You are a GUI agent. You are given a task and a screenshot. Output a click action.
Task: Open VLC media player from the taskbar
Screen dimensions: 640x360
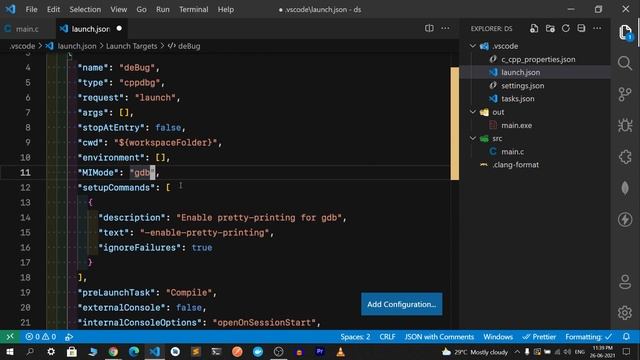click(x=340, y=351)
